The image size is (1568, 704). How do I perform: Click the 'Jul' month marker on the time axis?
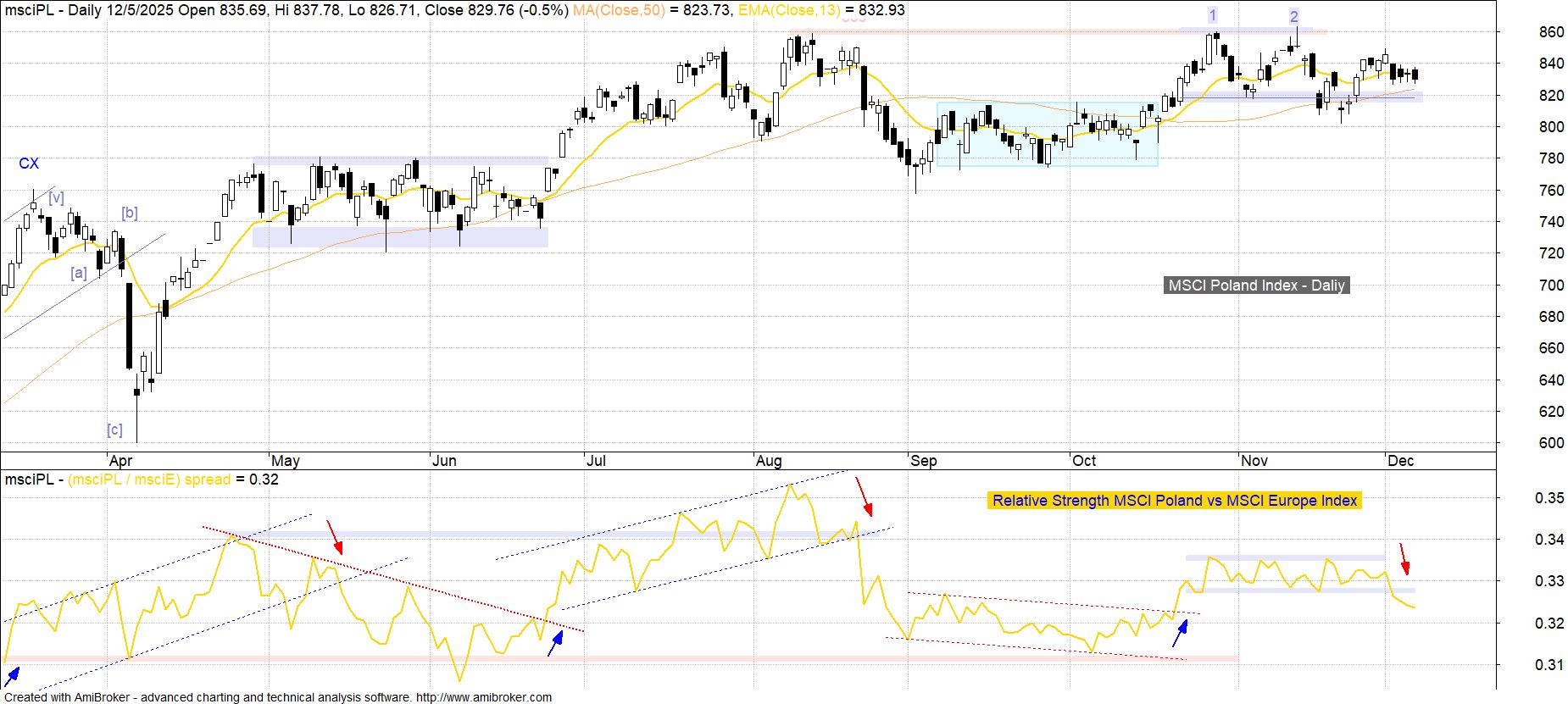tap(596, 461)
